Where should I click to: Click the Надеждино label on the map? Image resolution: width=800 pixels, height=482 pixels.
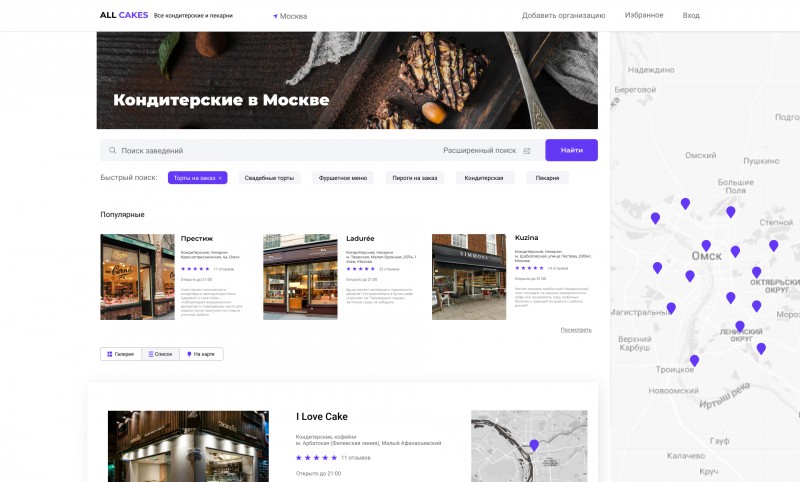[651, 70]
